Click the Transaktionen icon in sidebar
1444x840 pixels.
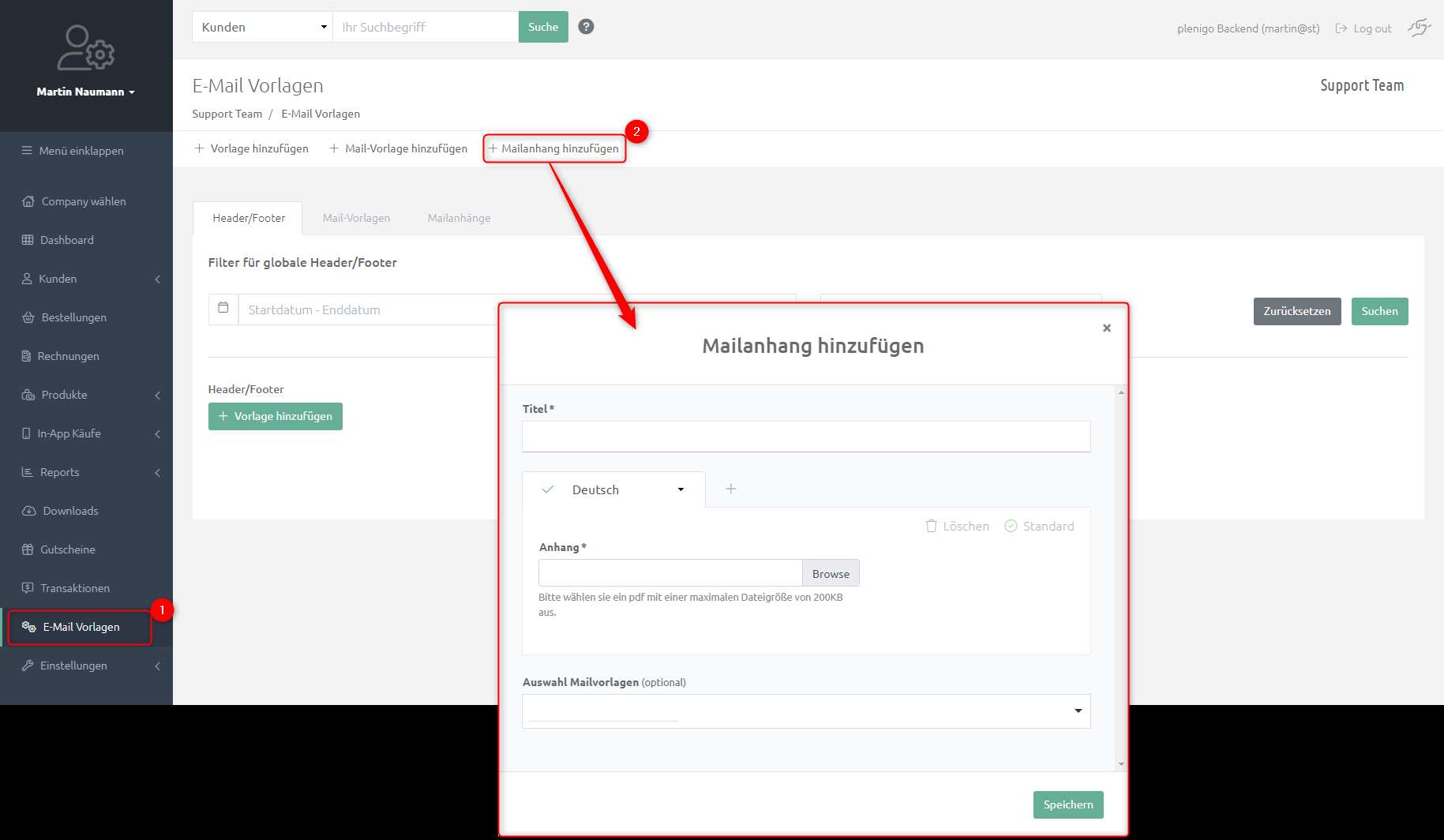click(x=28, y=588)
